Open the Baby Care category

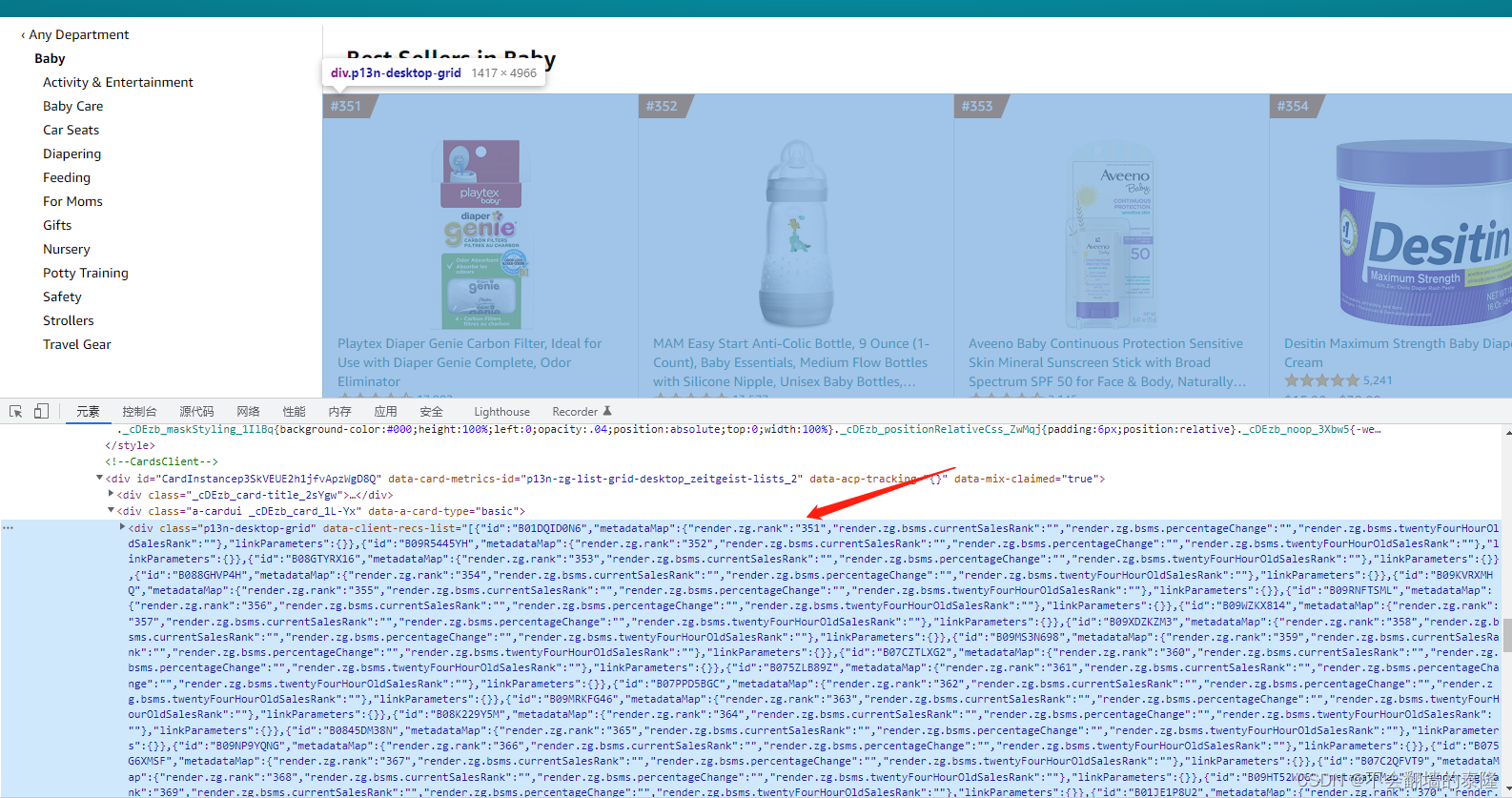click(72, 106)
